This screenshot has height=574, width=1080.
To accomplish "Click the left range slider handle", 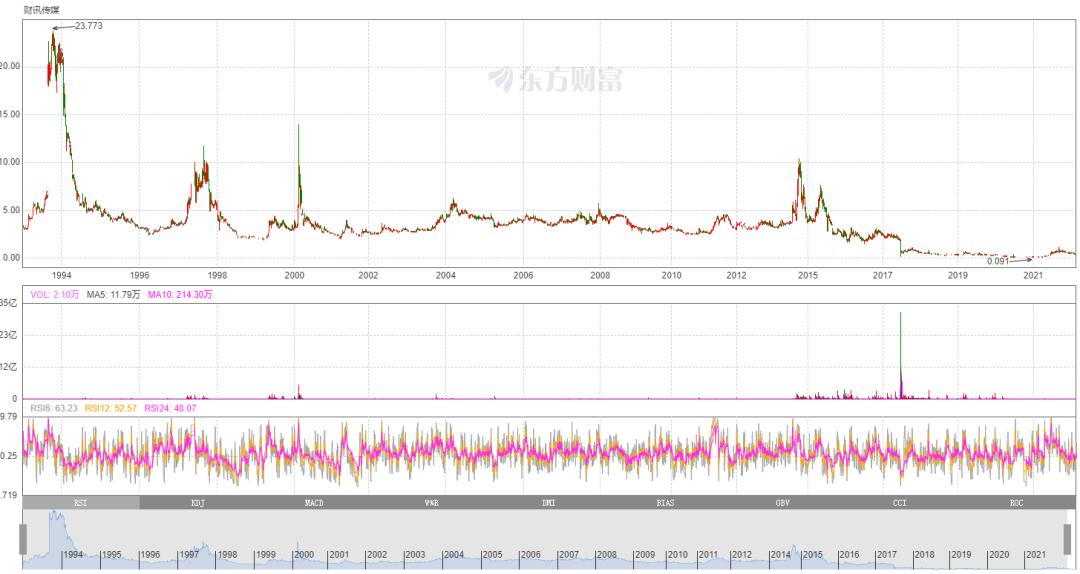I will tap(23, 539).
